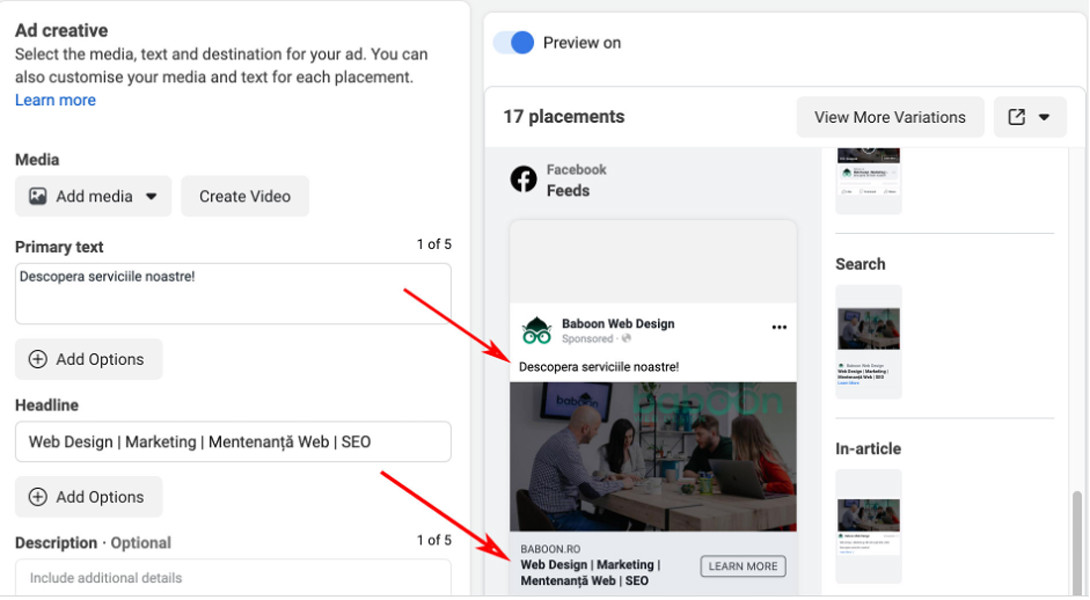Open dropdown arrow beside share preview icon
The height and width of the screenshot is (600, 1090).
click(1044, 117)
